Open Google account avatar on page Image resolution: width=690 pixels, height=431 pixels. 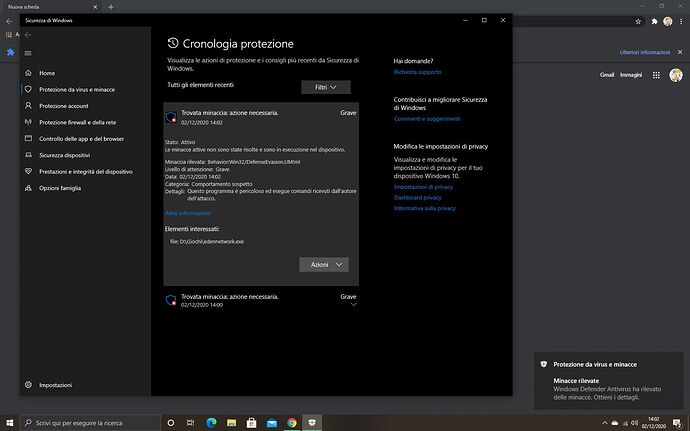676,75
